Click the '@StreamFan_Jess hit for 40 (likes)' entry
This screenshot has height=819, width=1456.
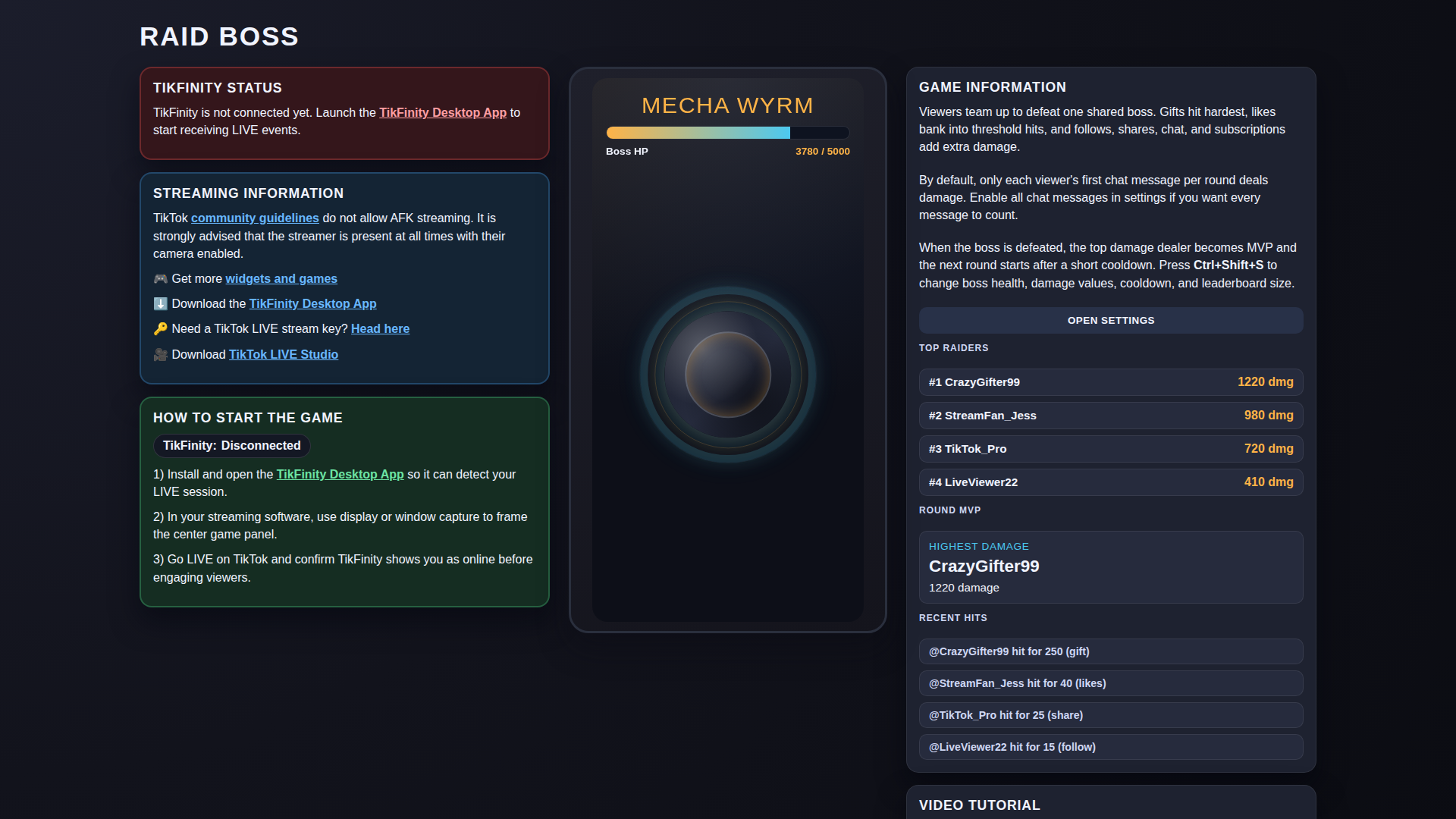tap(1111, 683)
